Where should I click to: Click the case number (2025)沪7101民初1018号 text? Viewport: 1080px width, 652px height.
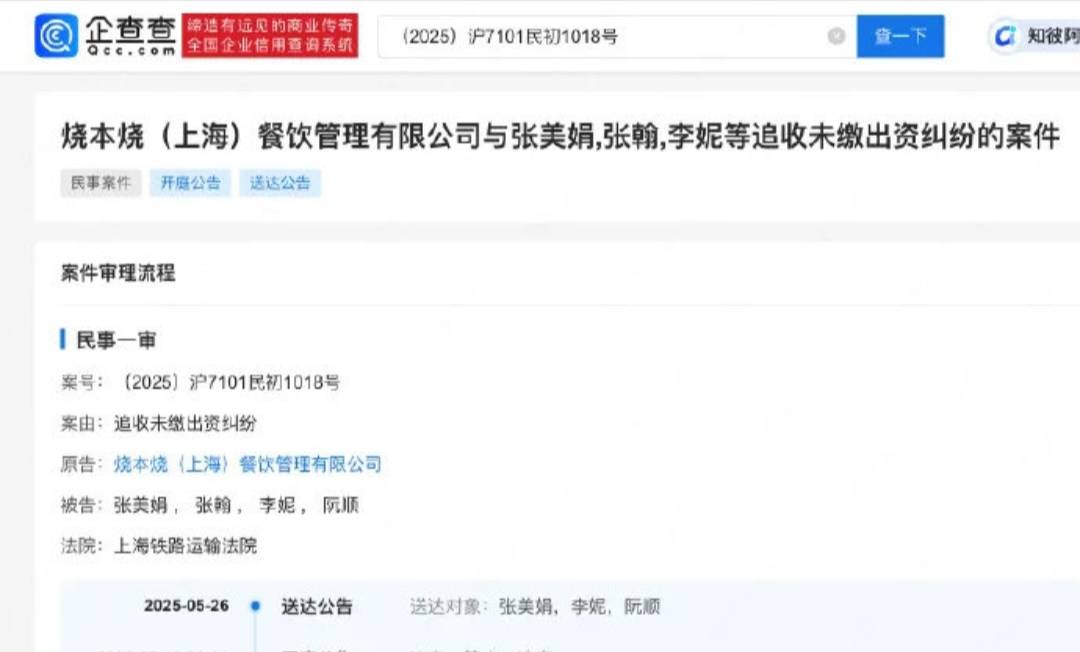(x=229, y=382)
